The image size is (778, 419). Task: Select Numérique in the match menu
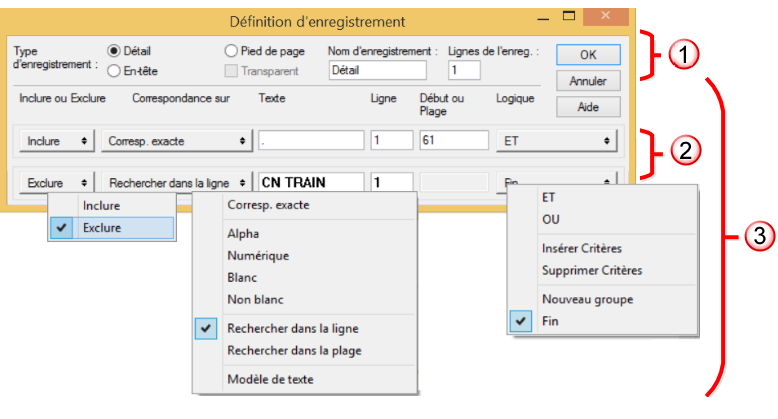pyautogui.click(x=256, y=255)
